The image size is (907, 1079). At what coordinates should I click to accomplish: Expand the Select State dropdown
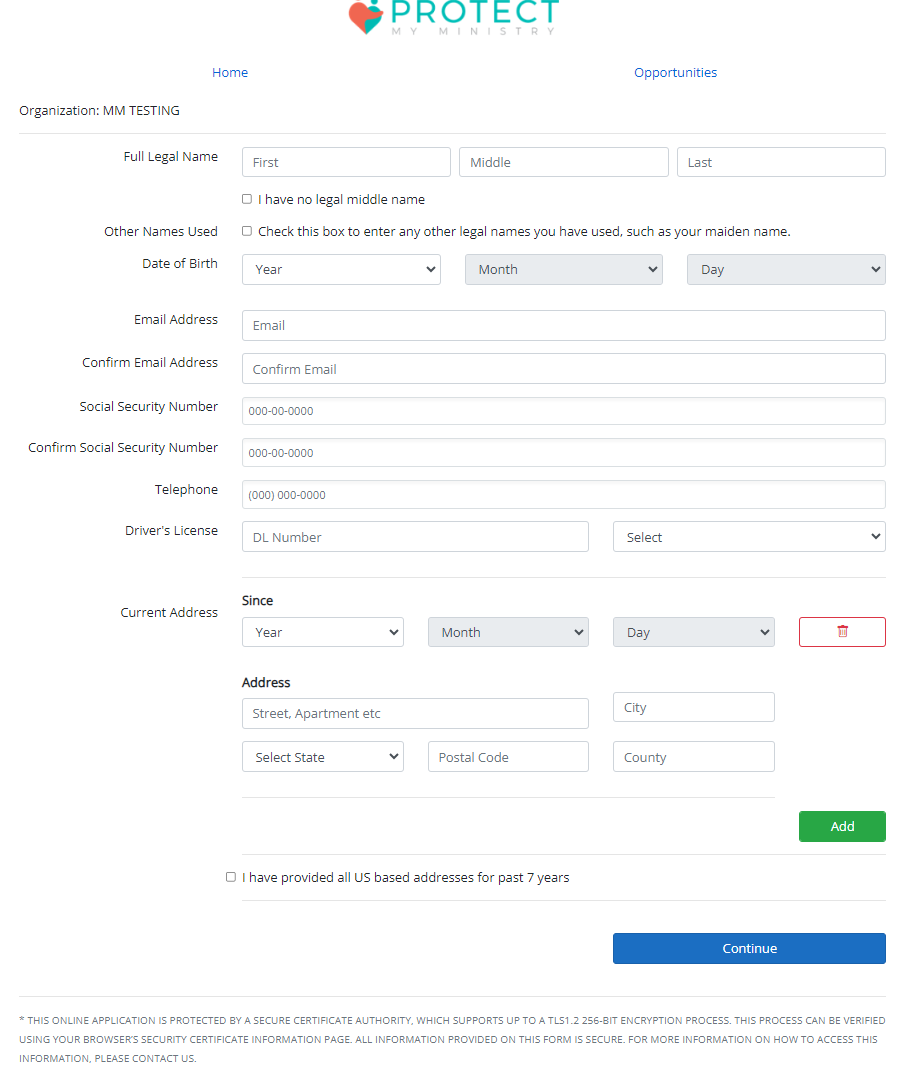coord(322,757)
